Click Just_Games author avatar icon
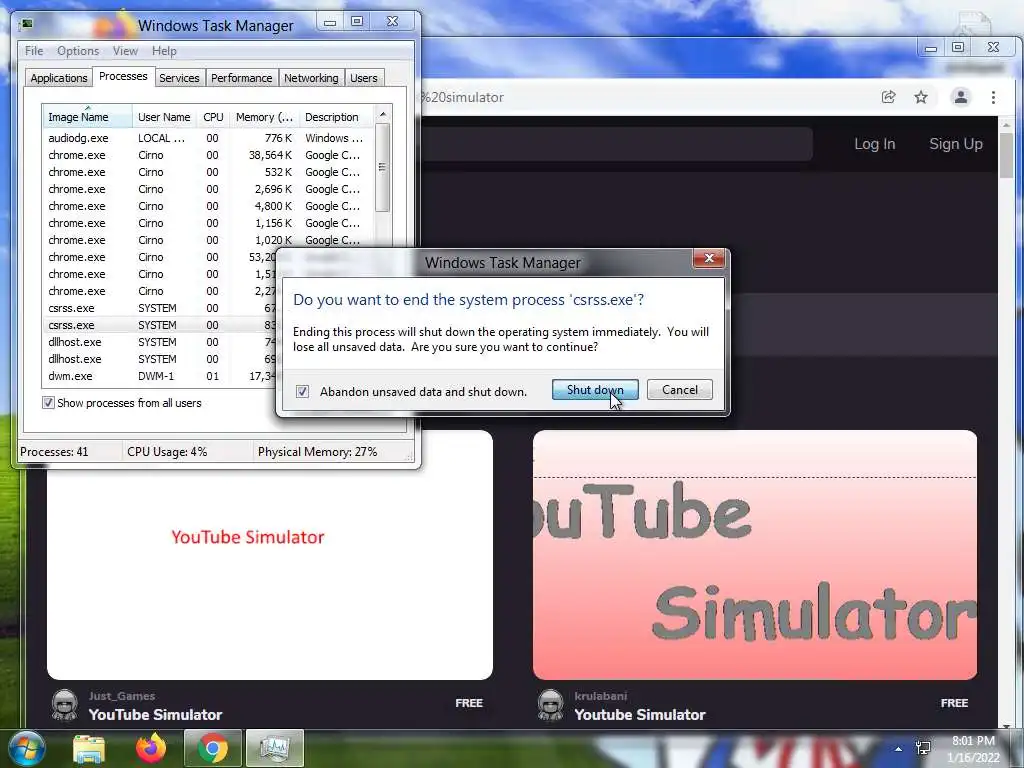Viewport: 1024px width, 768px height. (65, 705)
